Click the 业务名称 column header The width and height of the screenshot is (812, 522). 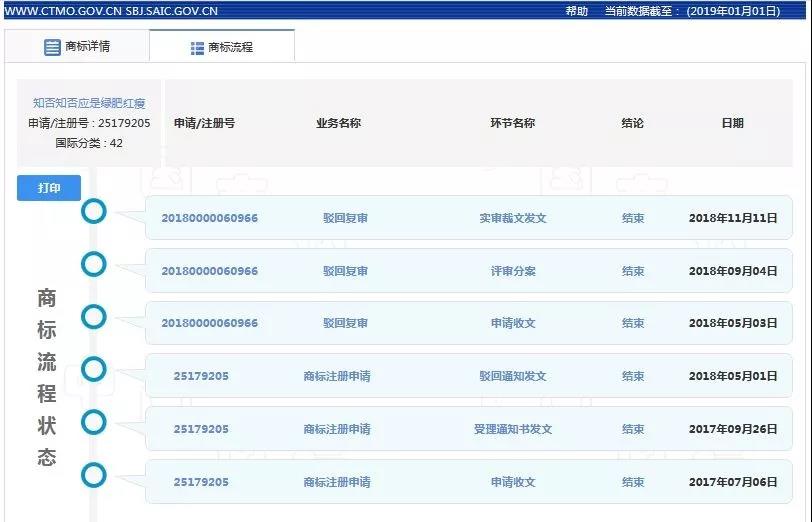[x=338, y=124]
